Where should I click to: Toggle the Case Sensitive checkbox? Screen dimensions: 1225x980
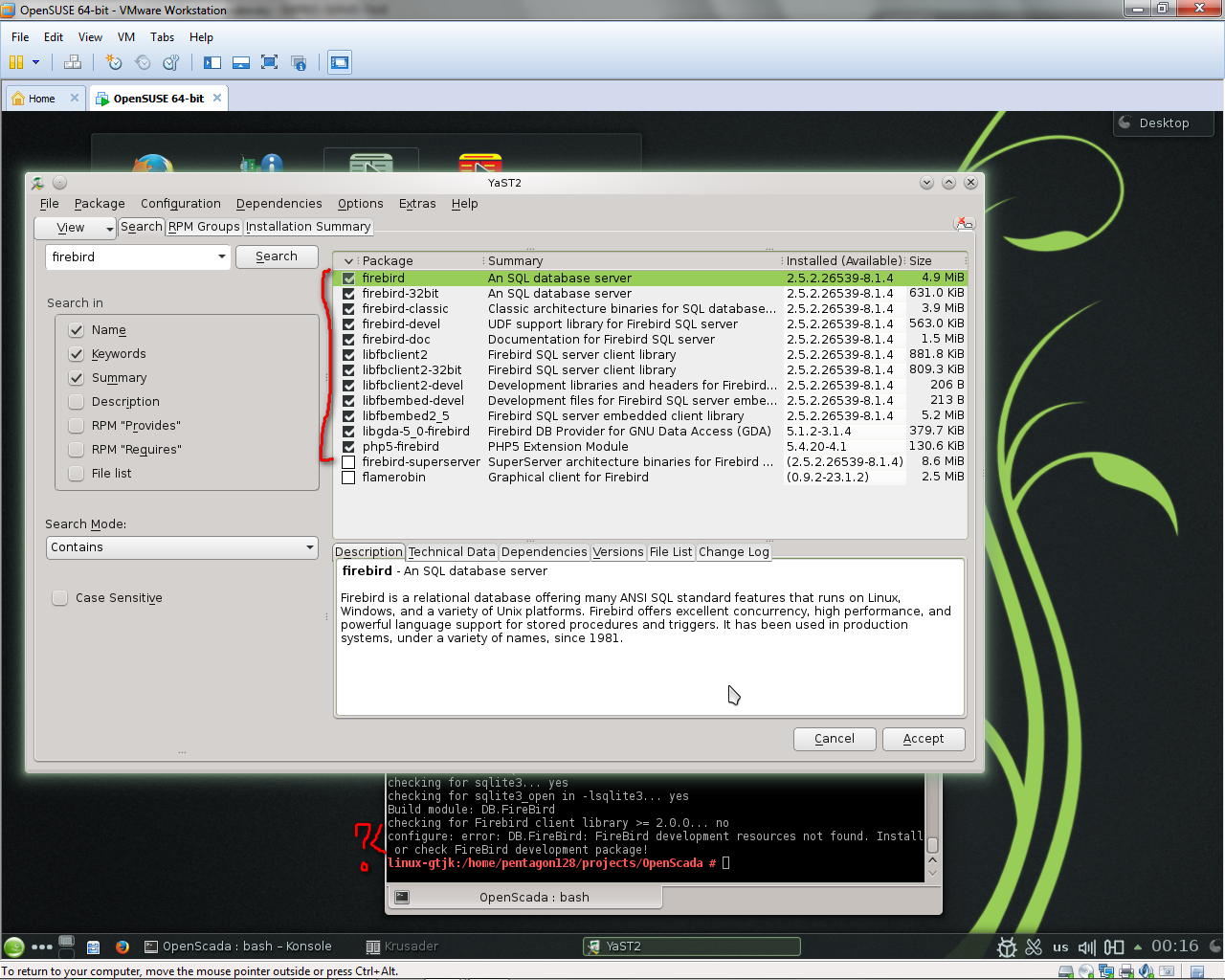[x=59, y=598]
